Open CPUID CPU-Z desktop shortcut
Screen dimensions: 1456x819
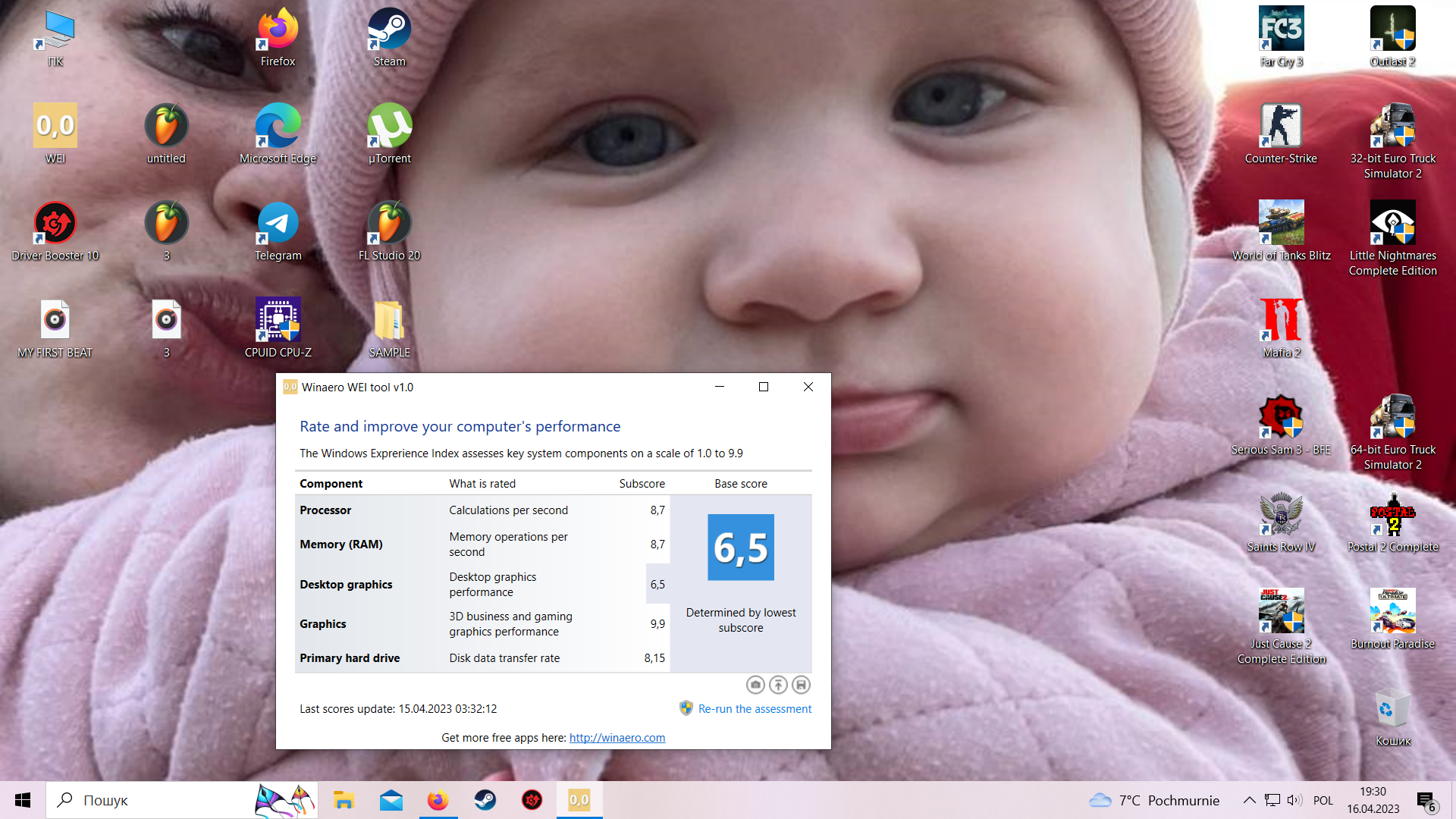[x=278, y=320]
